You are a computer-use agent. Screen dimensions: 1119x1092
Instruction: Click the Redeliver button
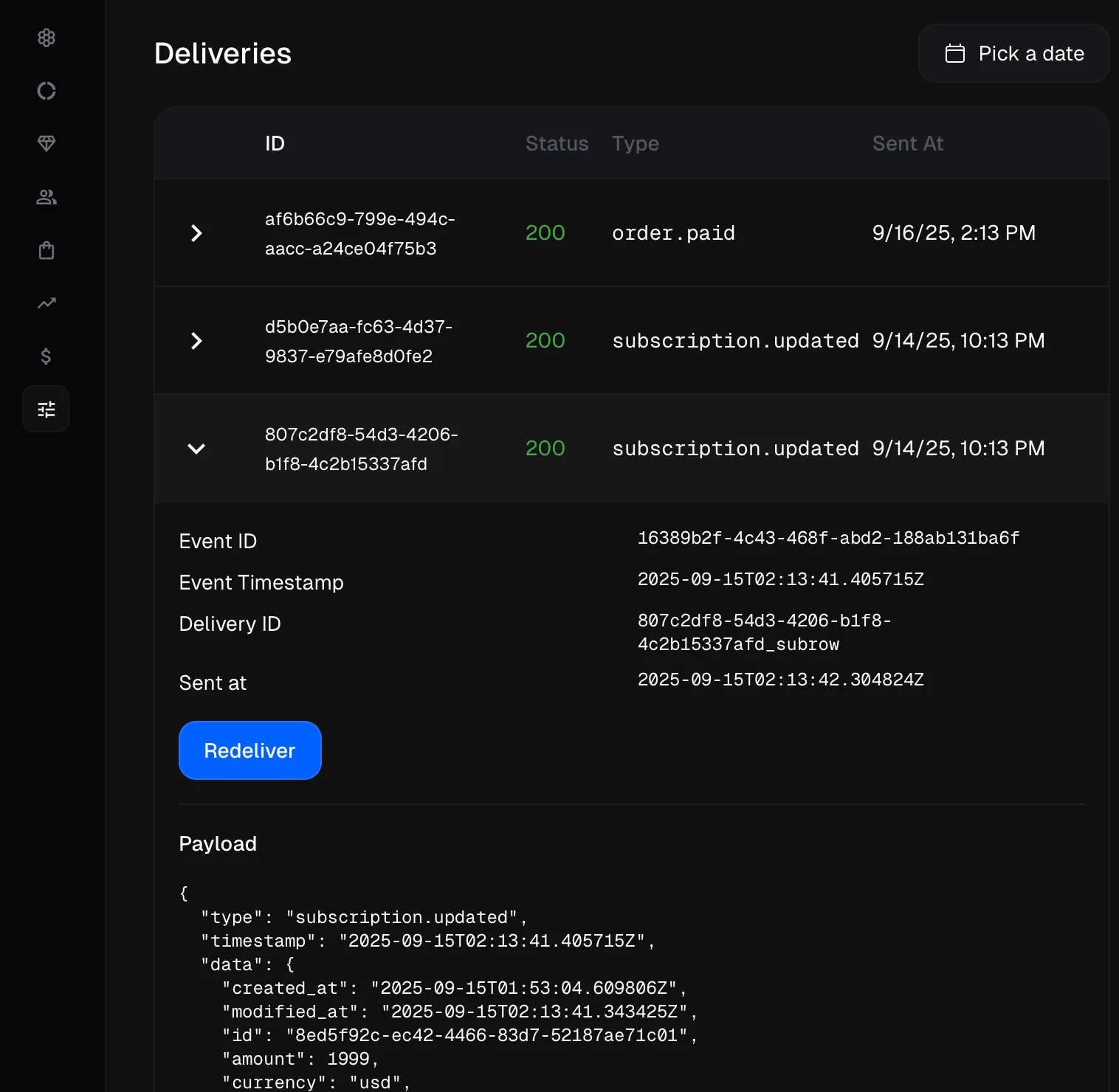tap(249, 750)
